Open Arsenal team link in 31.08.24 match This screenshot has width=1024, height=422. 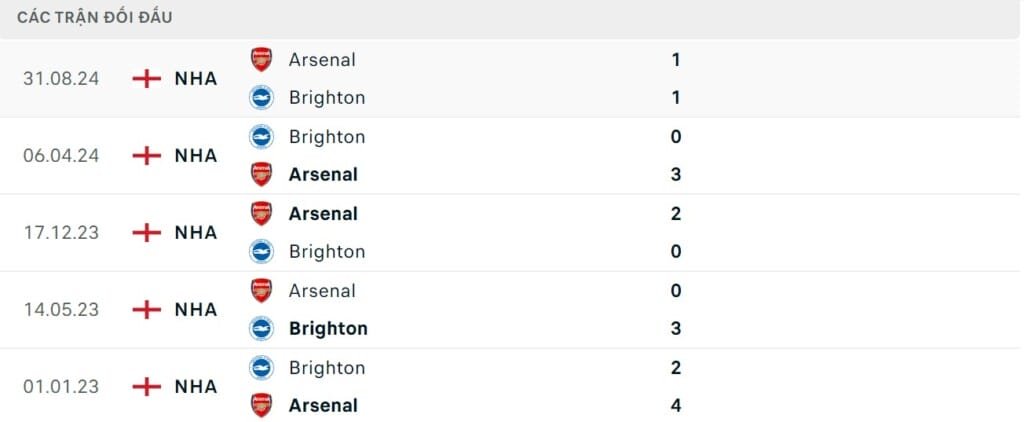[x=322, y=59]
